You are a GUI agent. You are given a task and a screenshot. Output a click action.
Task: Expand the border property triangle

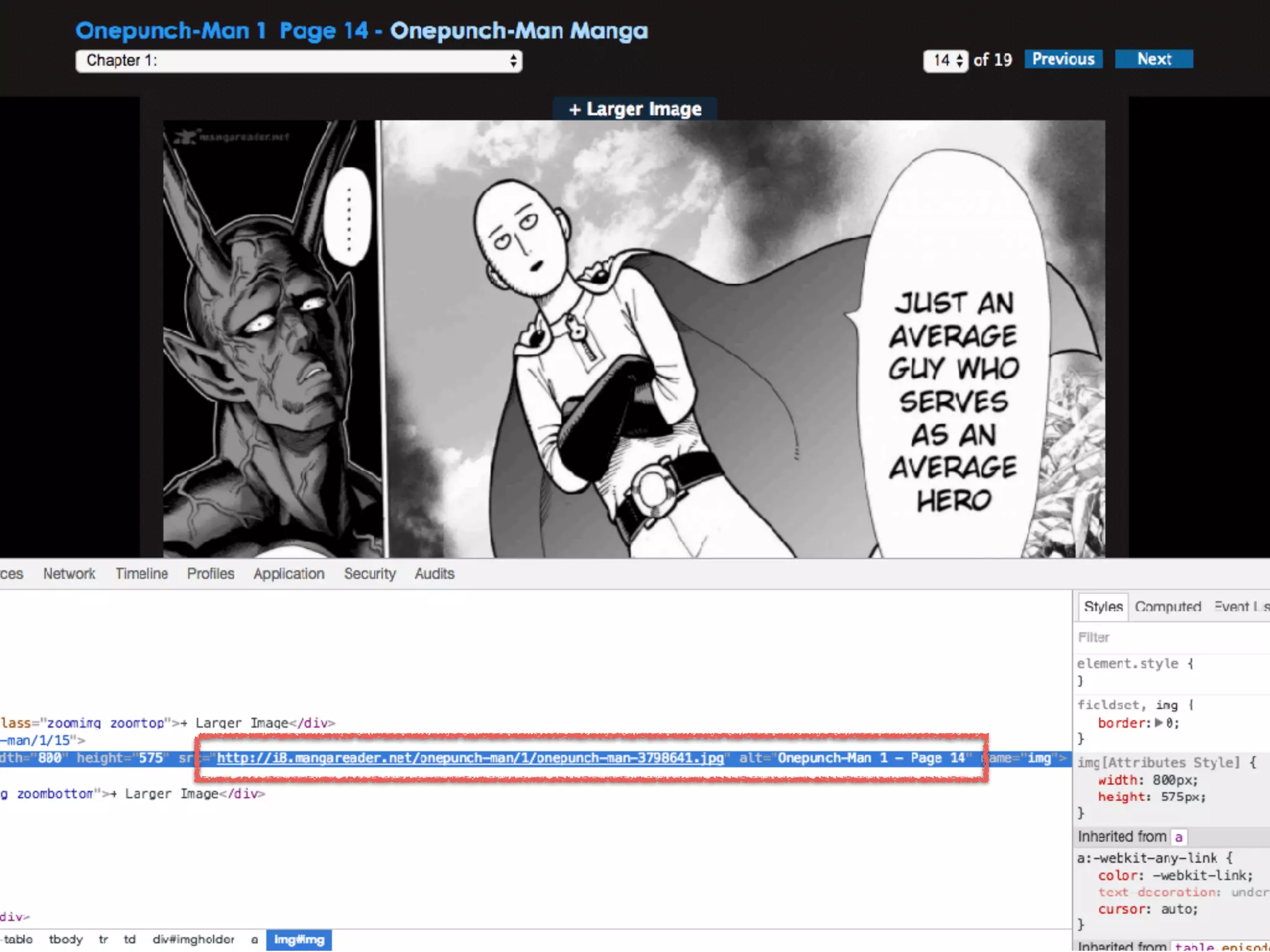pos(1158,723)
